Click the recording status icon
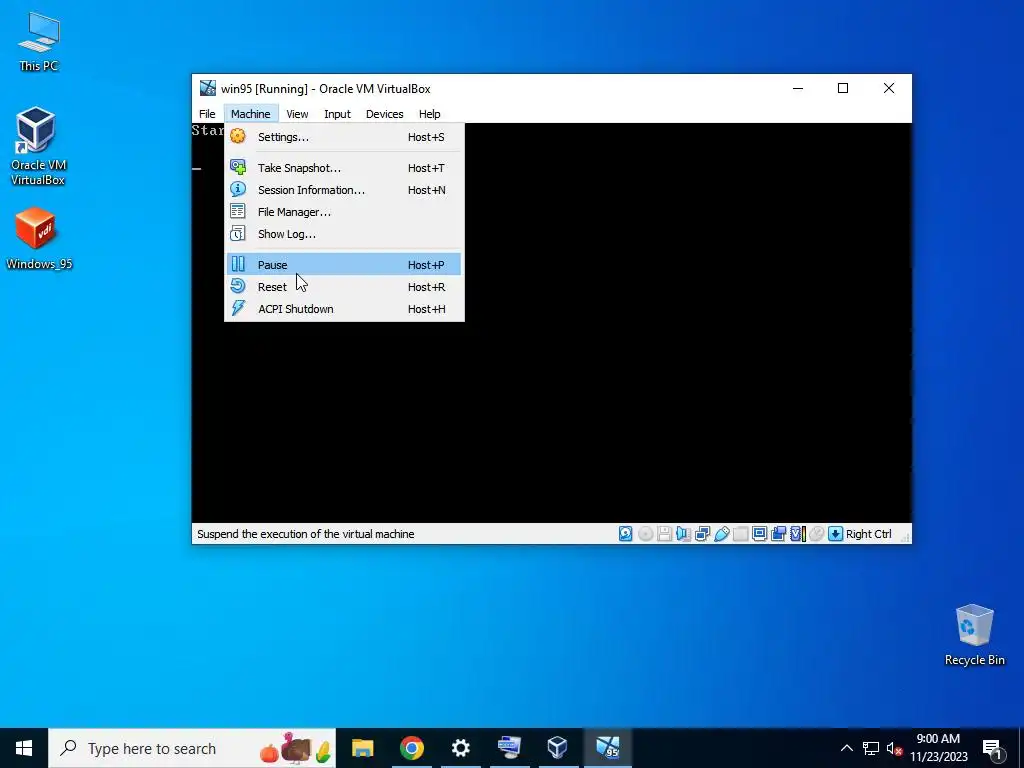The image size is (1024, 768). tap(778, 534)
